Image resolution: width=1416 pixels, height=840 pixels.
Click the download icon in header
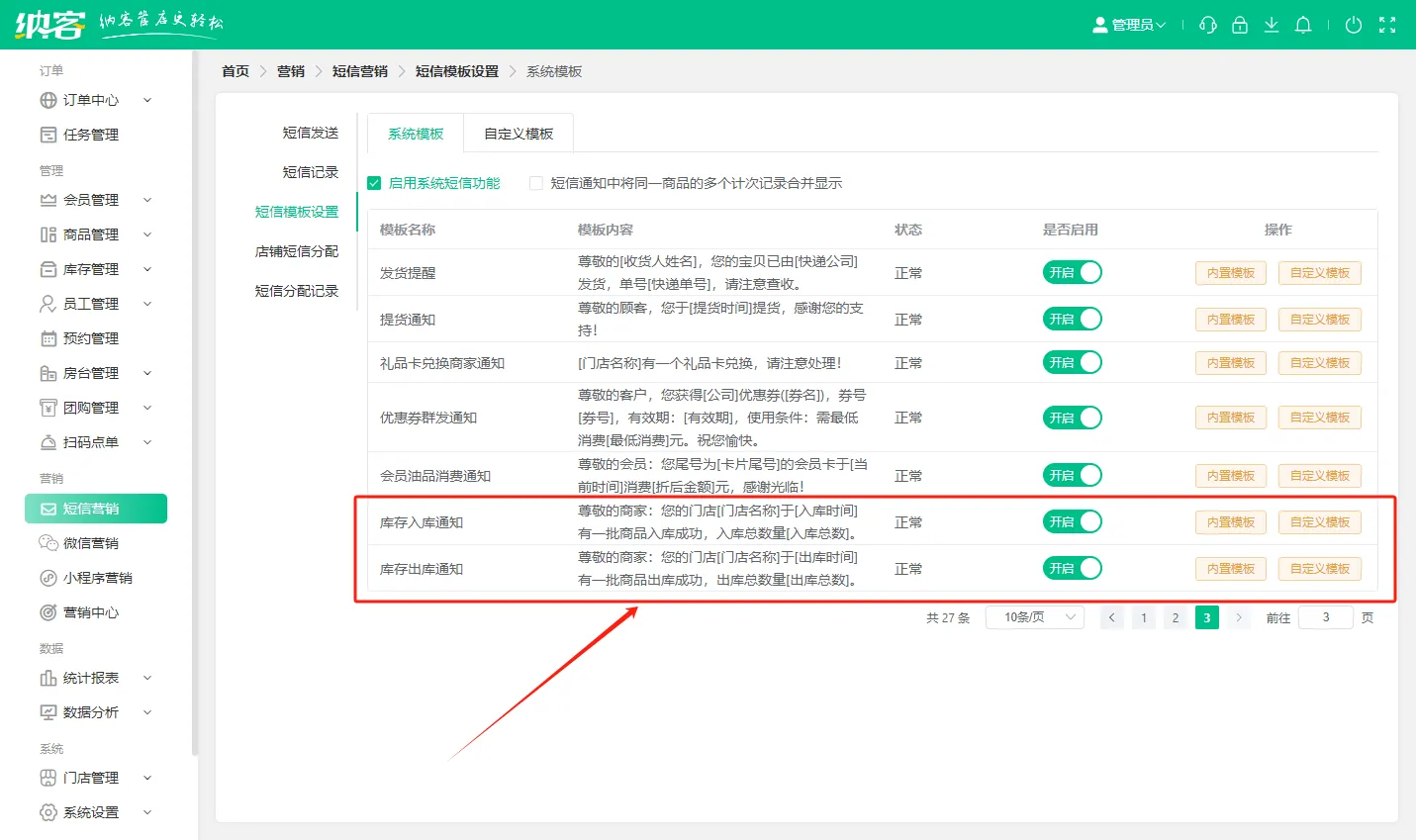1272,25
